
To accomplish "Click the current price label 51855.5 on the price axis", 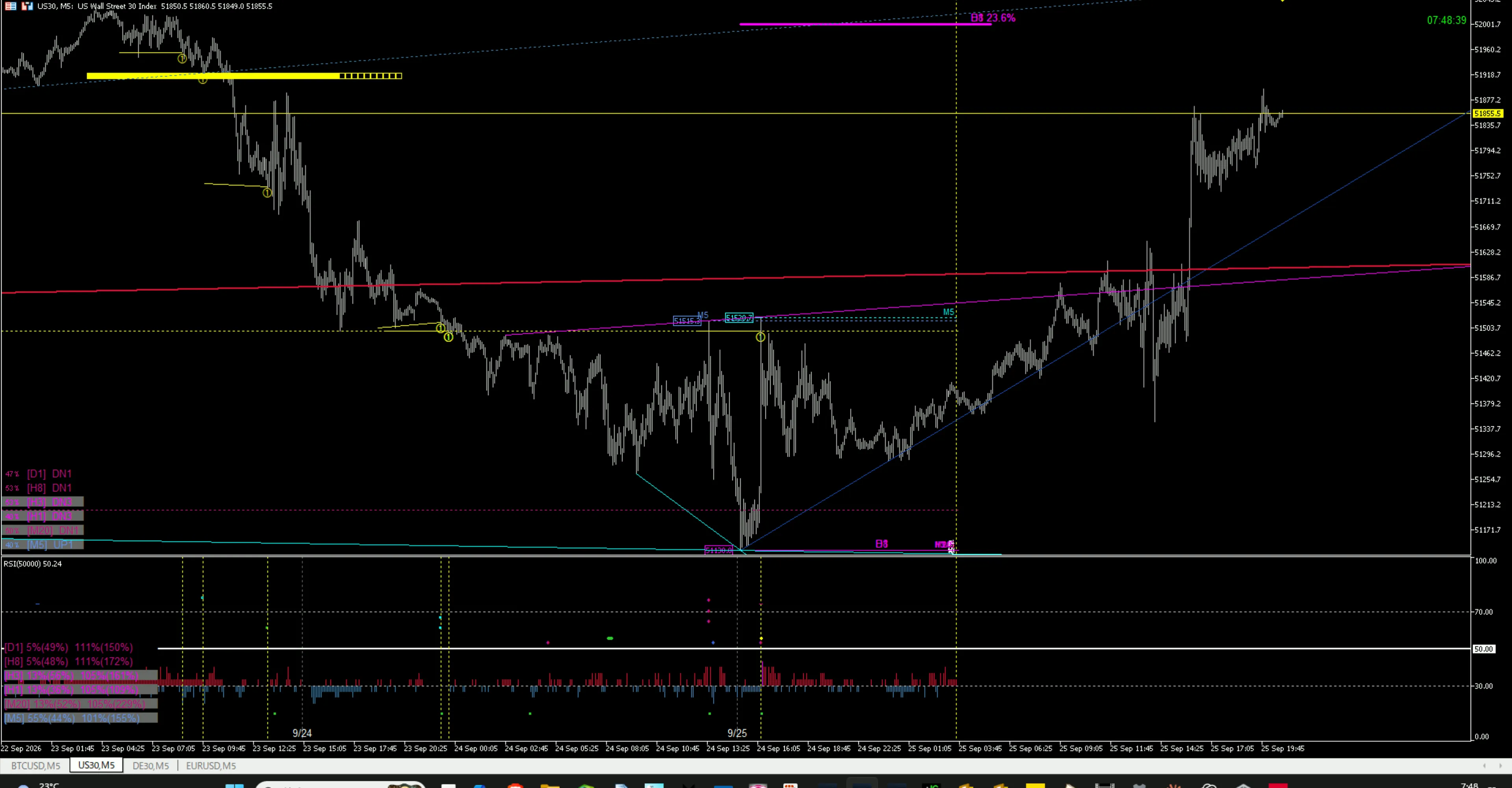I will (1487, 113).
